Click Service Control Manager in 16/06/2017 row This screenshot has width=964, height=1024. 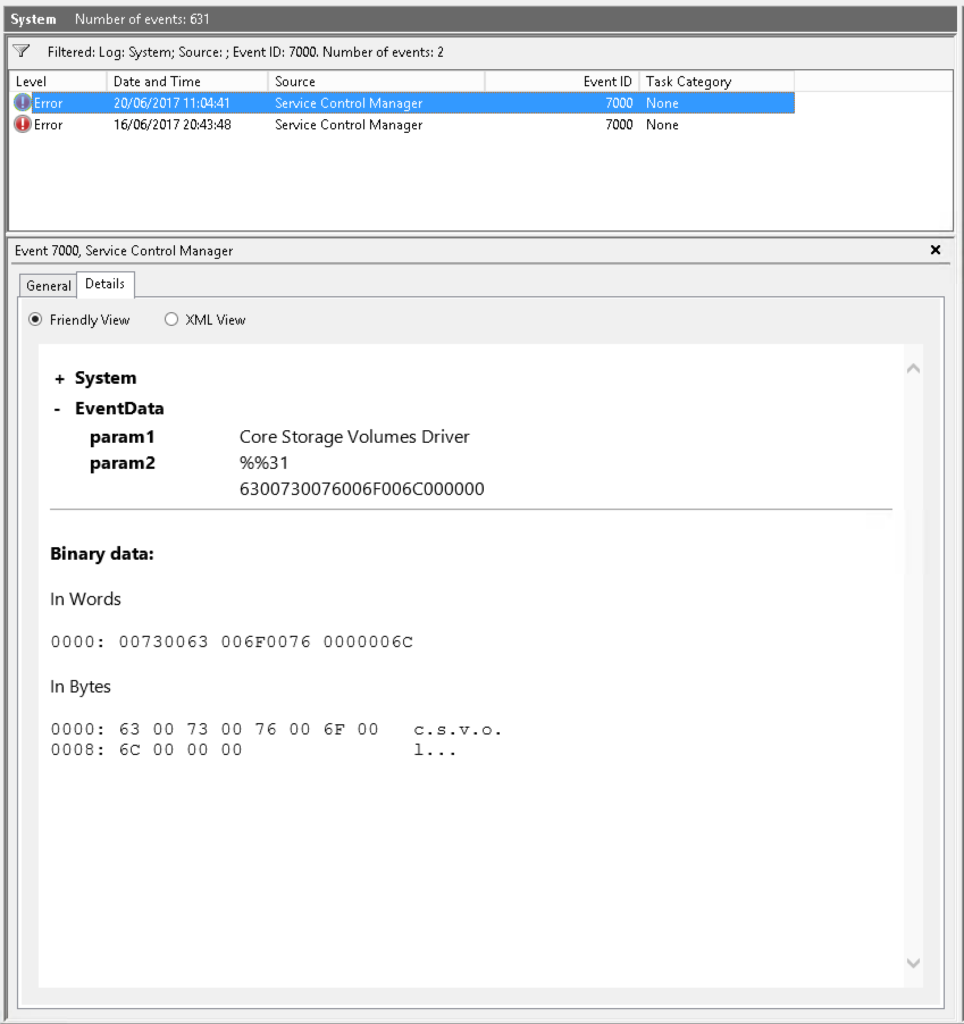point(349,125)
